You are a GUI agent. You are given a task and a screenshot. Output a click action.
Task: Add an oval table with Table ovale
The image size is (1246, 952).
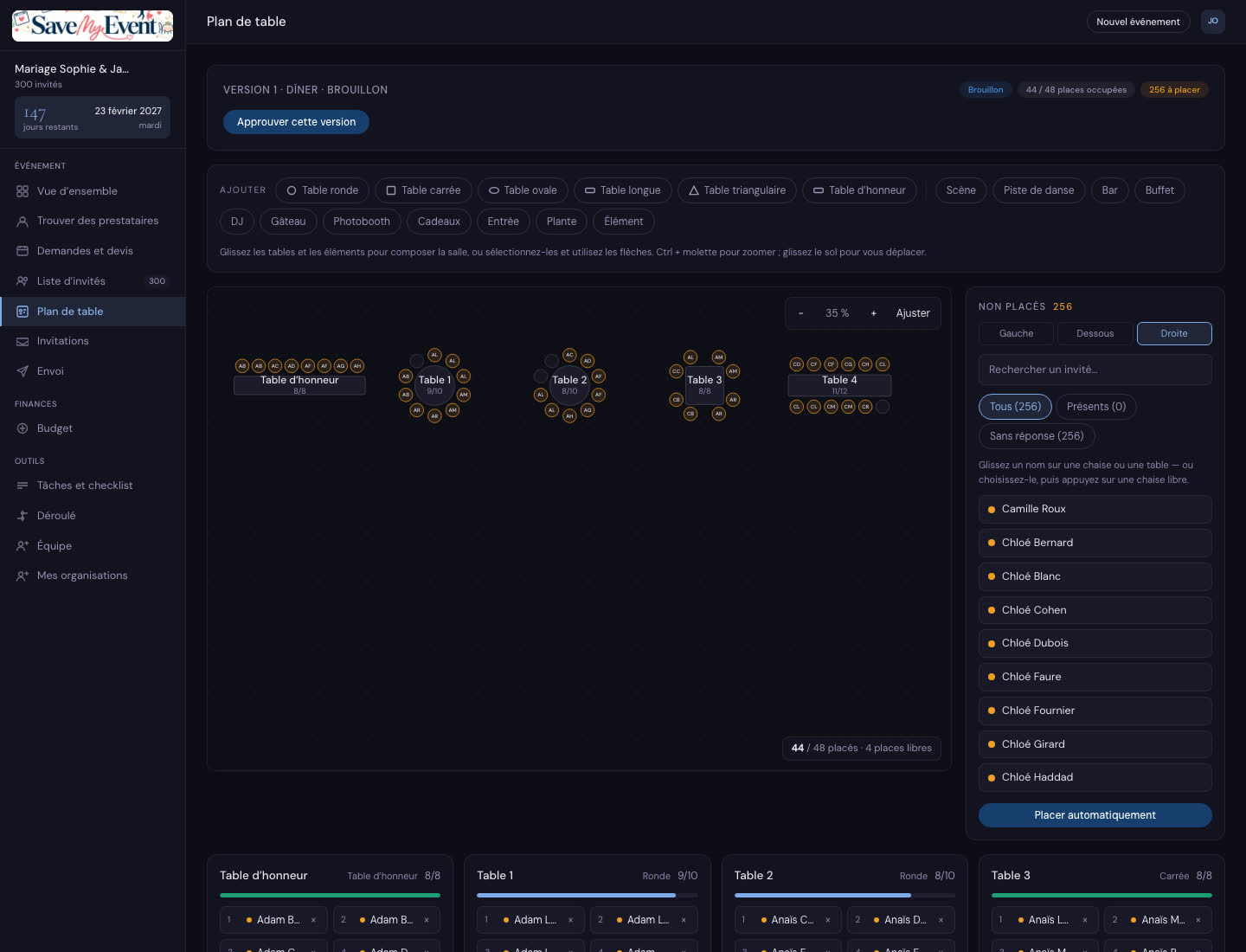tap(523, 190)
